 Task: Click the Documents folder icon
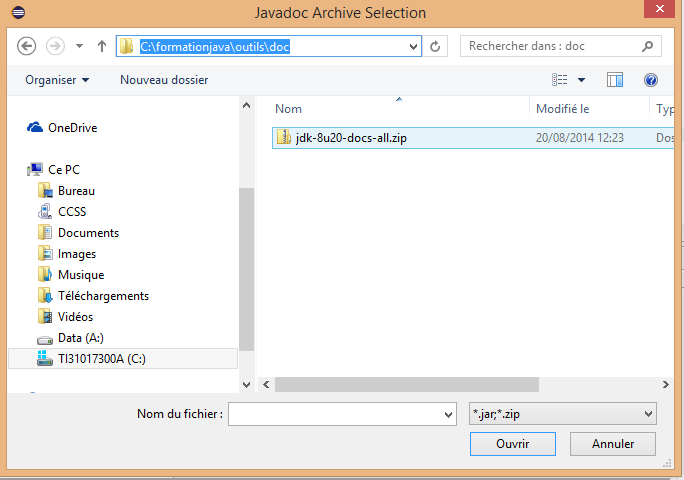tap(45, 233)
